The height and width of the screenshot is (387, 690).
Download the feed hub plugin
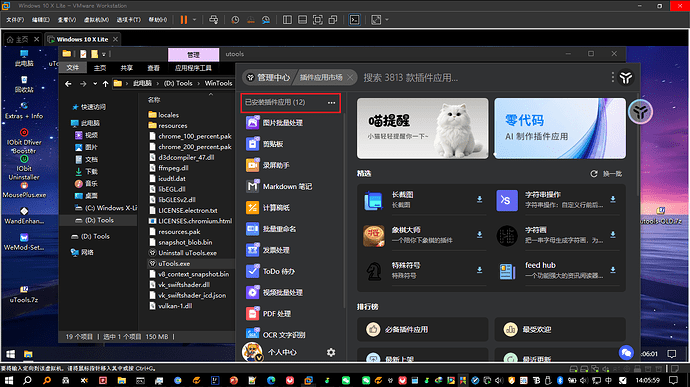[x=613, y=270]
